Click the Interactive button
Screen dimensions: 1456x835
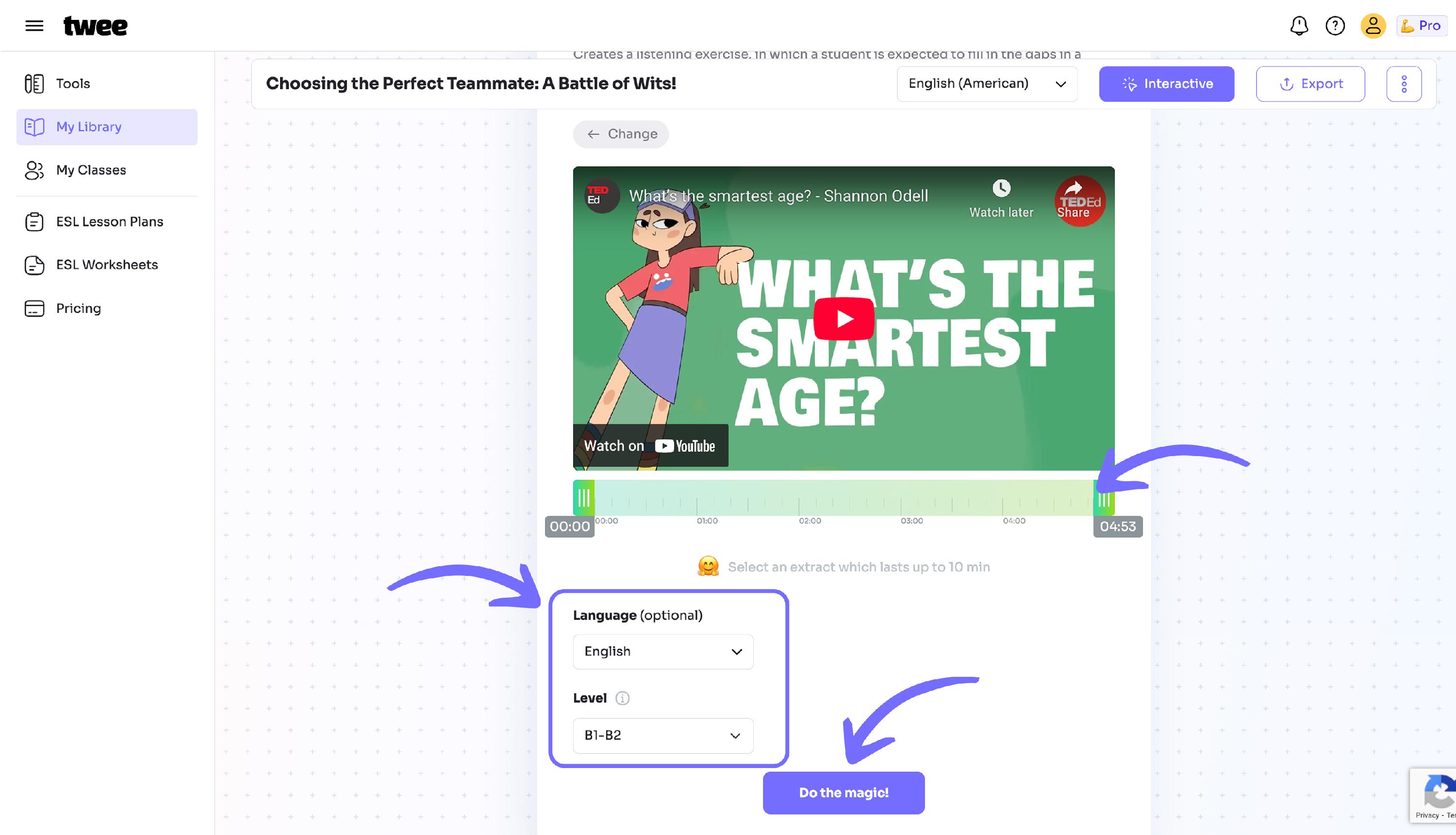pyautogui.click(x=1166, y=84)
